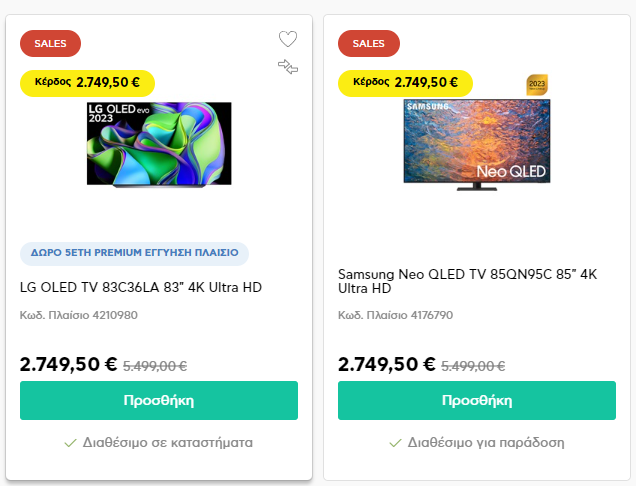Click product code Πλαίσιο 4210980

tap(79, 315)
